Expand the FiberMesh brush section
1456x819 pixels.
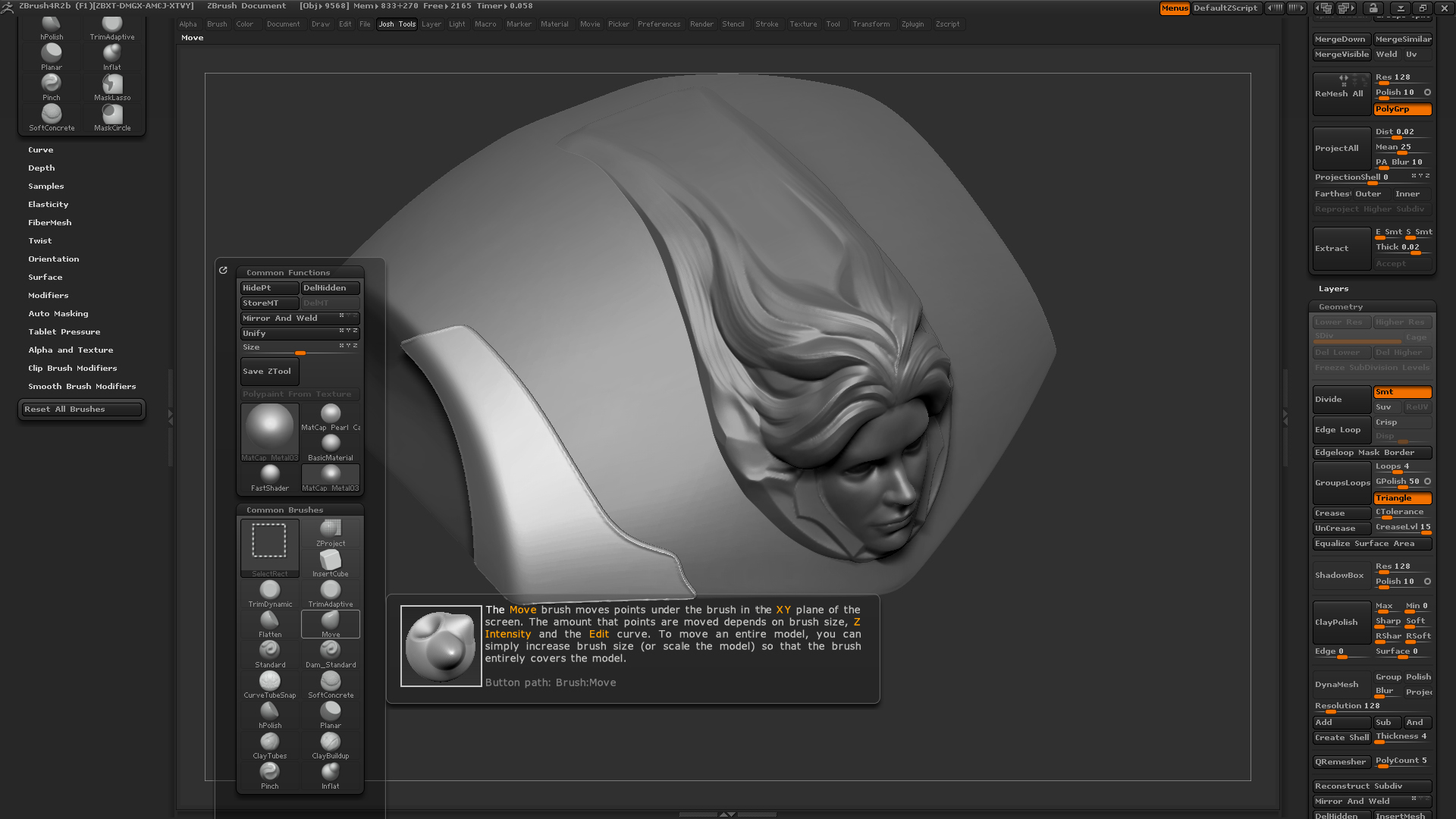(50, 223)
